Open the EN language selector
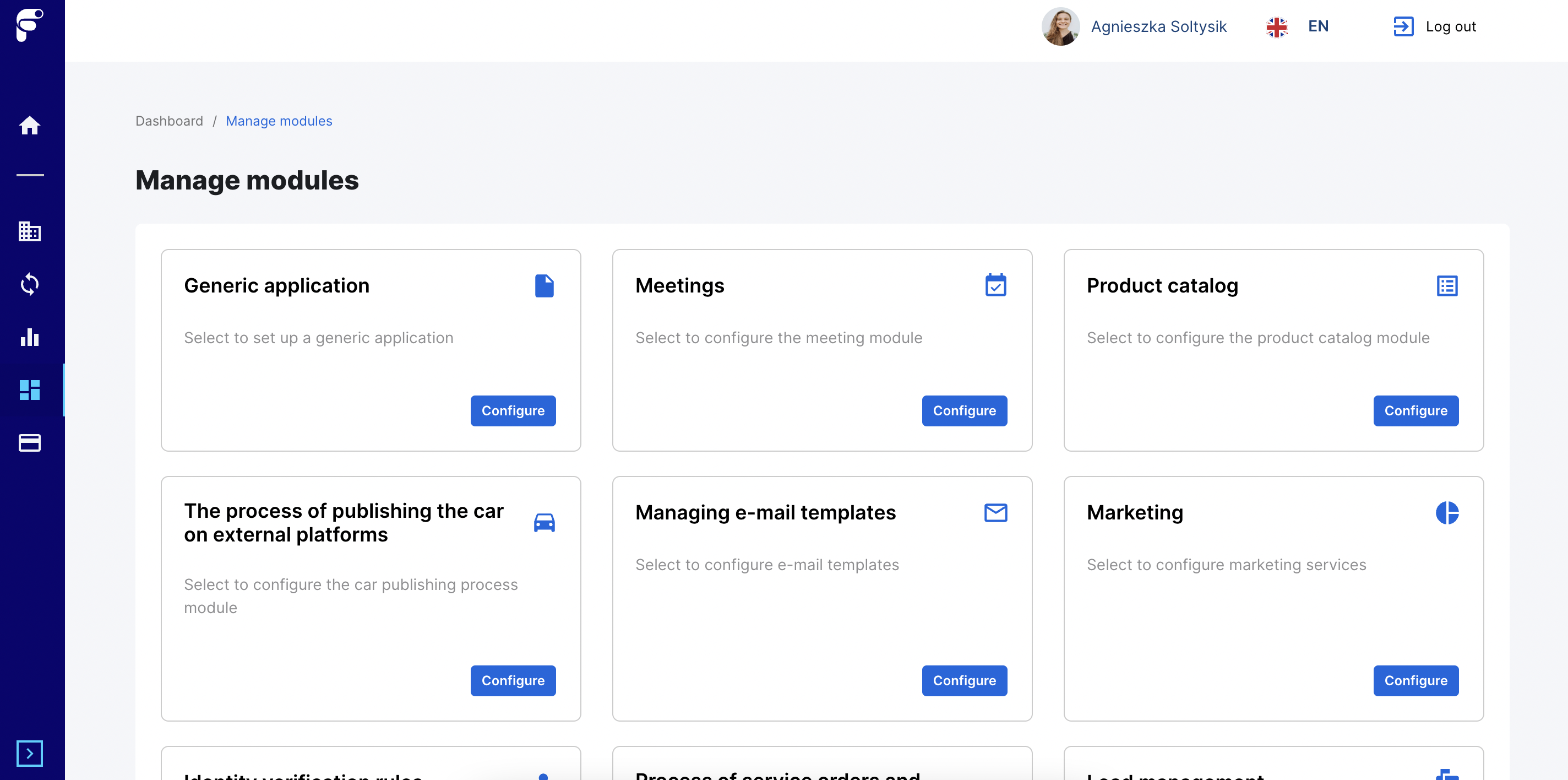Viewport: 1568px width, 780px height. coord(1318,26)
